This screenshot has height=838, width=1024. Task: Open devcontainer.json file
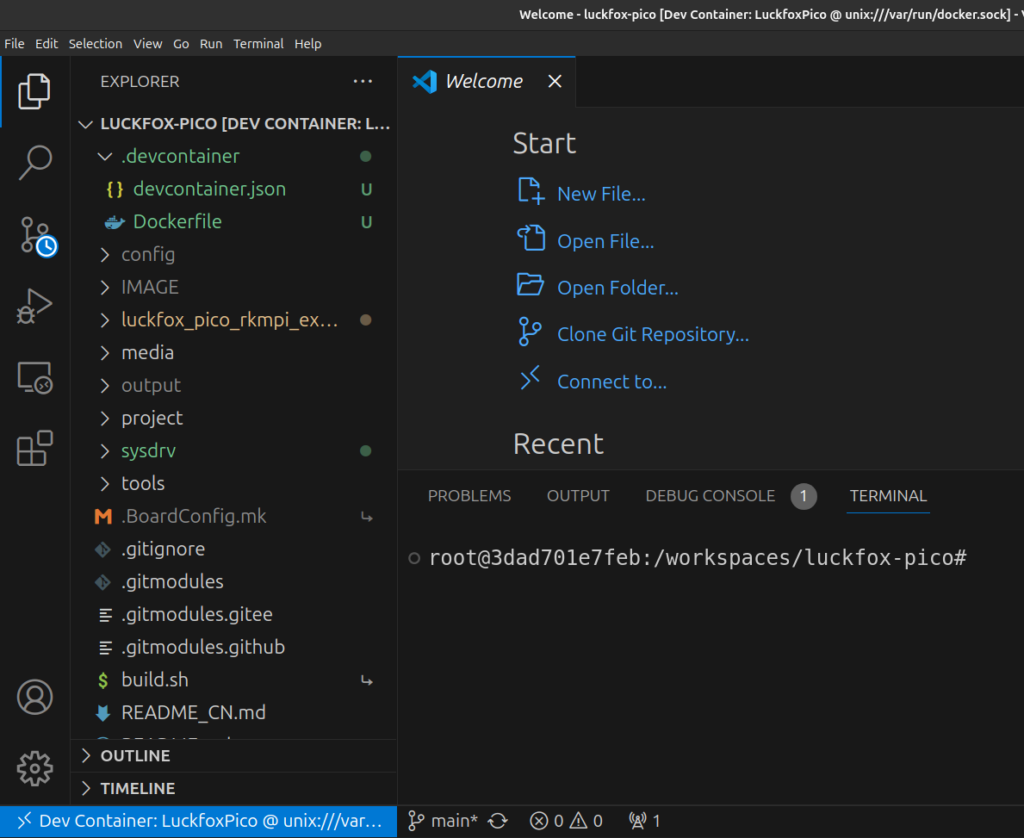(x=209, y=189)
